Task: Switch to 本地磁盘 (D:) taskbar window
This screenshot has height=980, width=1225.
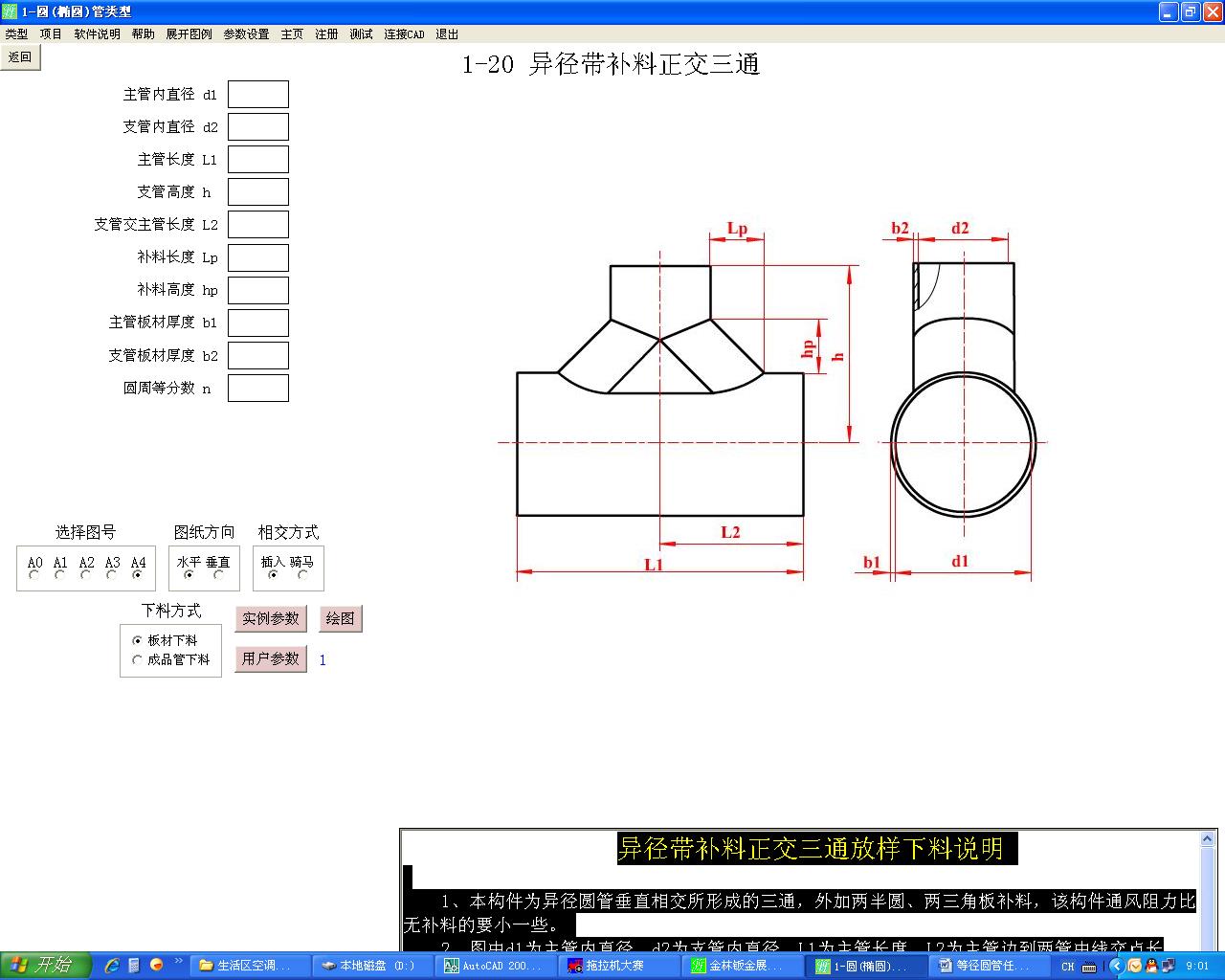Action: click(375, 966)
